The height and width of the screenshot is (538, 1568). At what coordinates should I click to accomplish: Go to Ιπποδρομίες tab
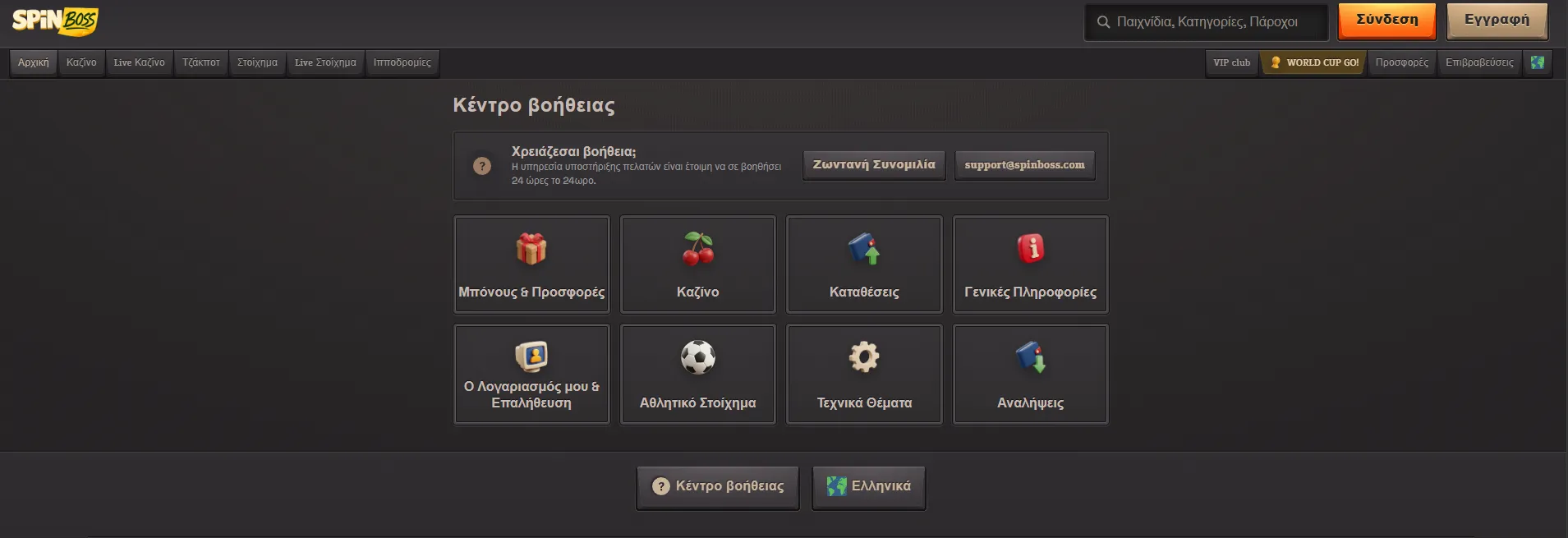(x=402, y=62)
